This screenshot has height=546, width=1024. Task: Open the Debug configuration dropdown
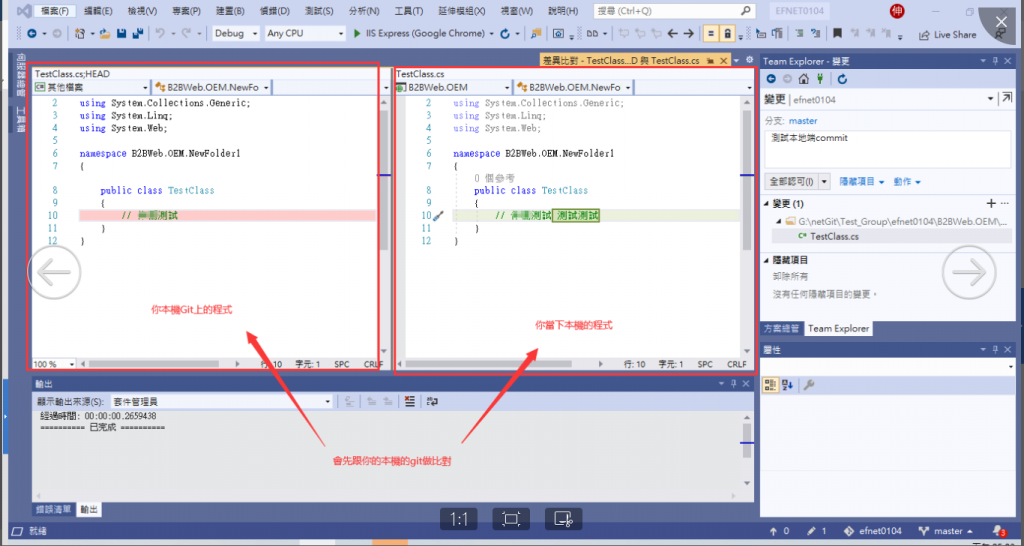pos(236,33)
